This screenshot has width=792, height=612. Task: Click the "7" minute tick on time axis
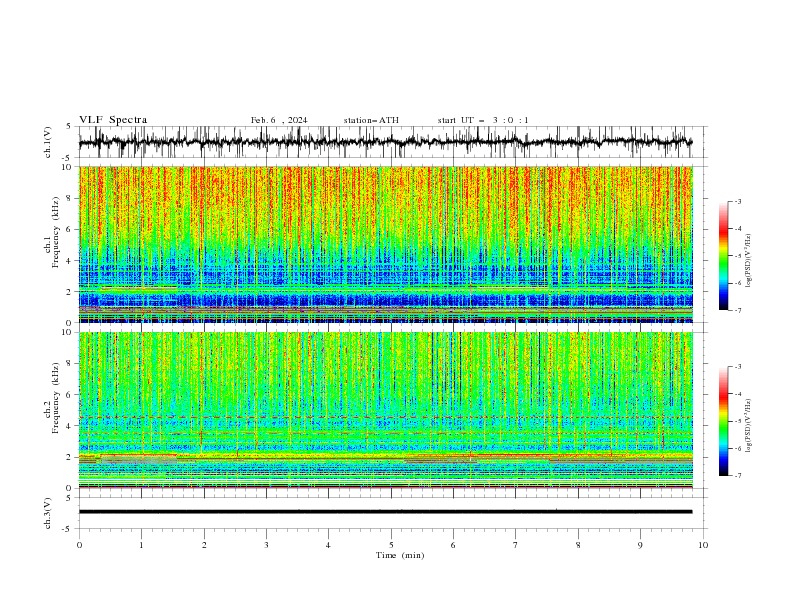click(x=516, y=545)
